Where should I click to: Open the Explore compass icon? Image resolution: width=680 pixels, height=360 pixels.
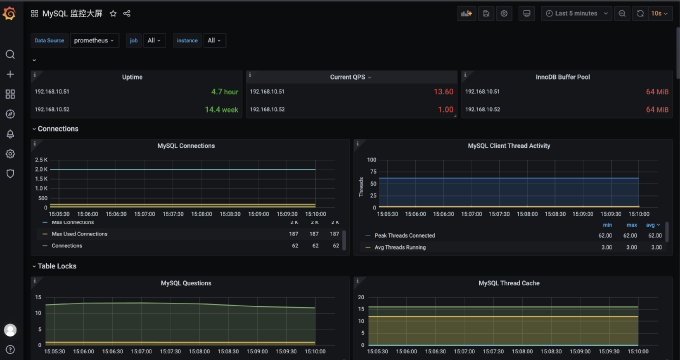[x=10, y=114]
